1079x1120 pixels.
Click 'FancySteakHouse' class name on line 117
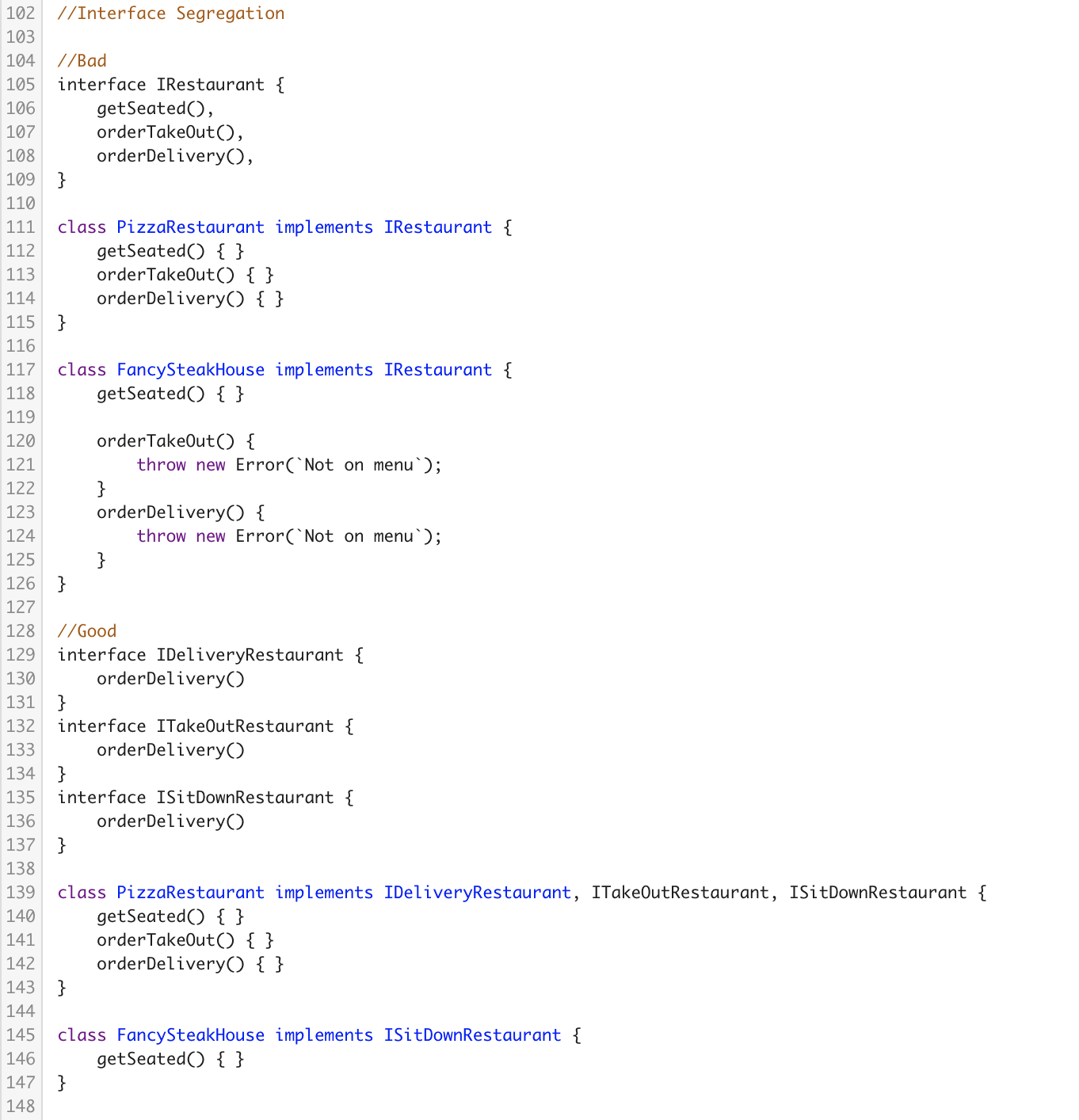click(191, 370)
